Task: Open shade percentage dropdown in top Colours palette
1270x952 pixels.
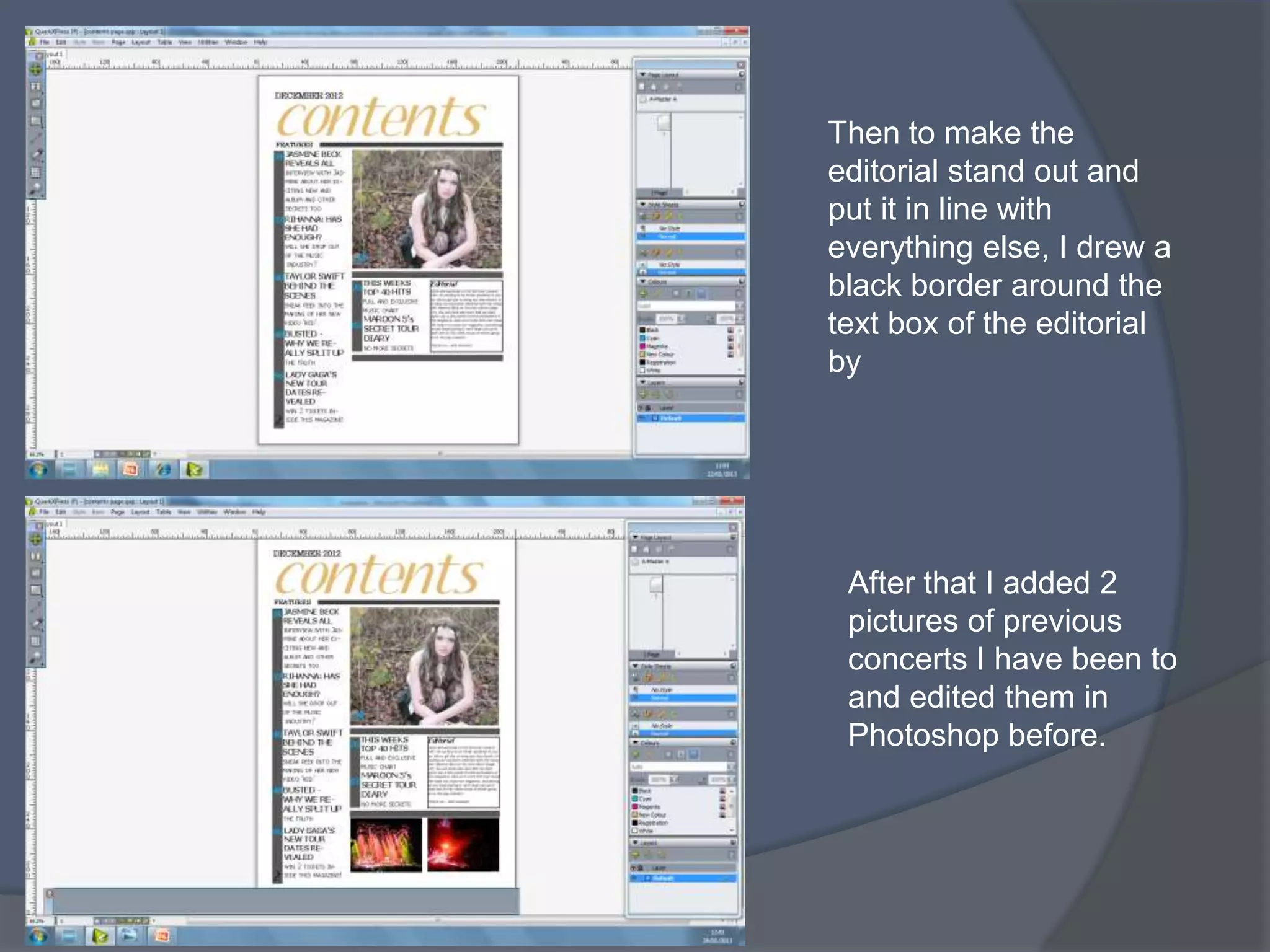Action: 682,319
